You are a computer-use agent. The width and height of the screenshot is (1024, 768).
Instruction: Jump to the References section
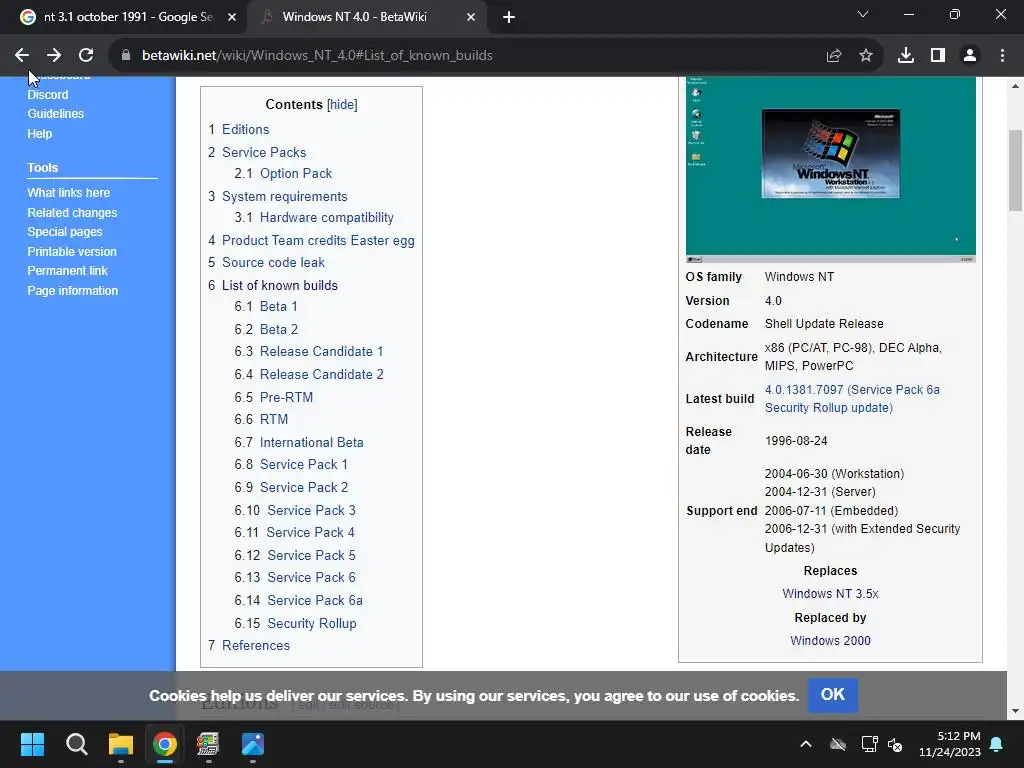click(x=255, y=645)
